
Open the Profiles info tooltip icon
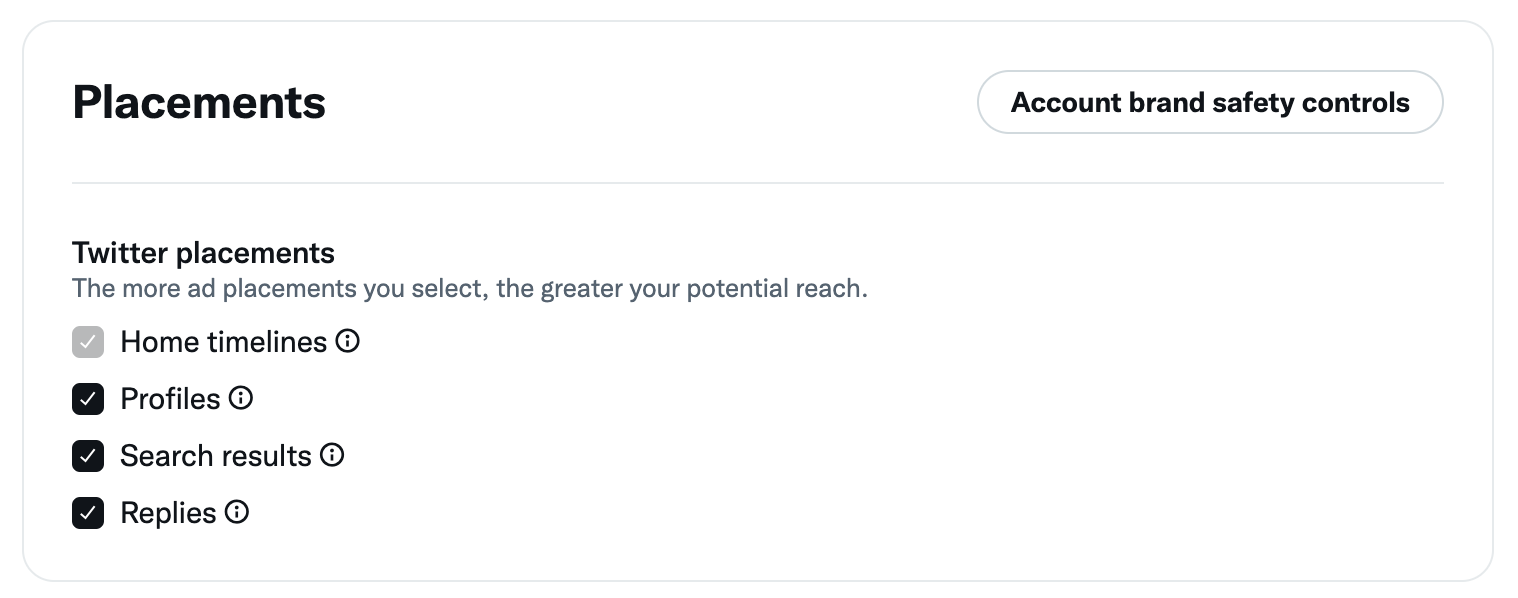[241, 399]
